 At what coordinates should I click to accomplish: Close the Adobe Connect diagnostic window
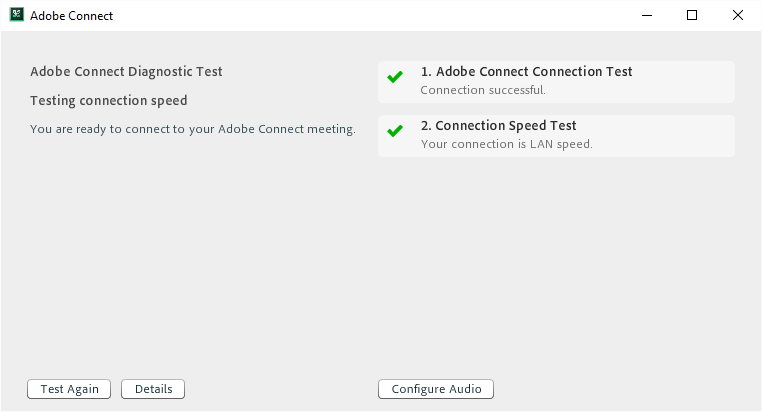tap(738, 15)
